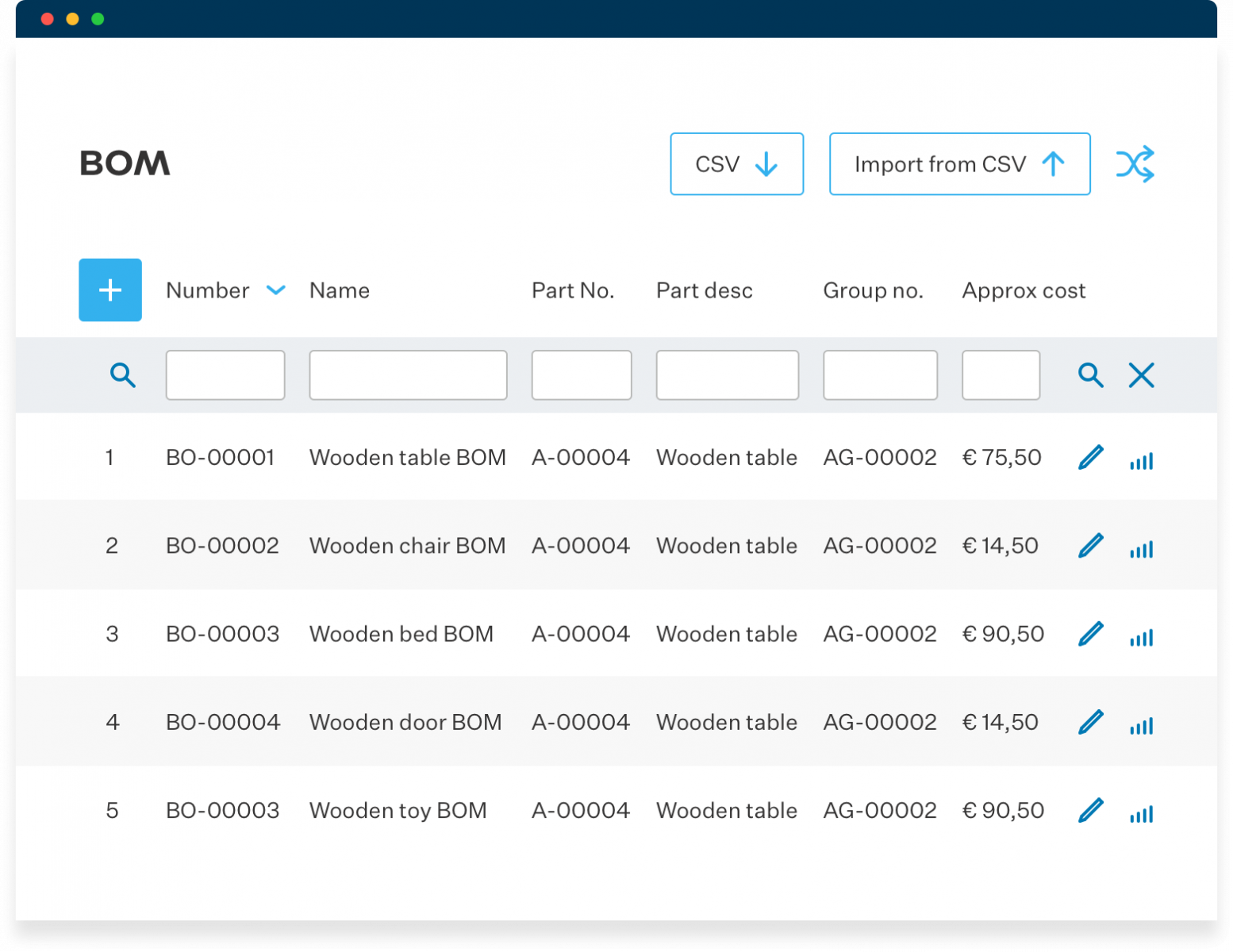Click the Name filter input field
1233x952 pixels.
tap(408, 374)
